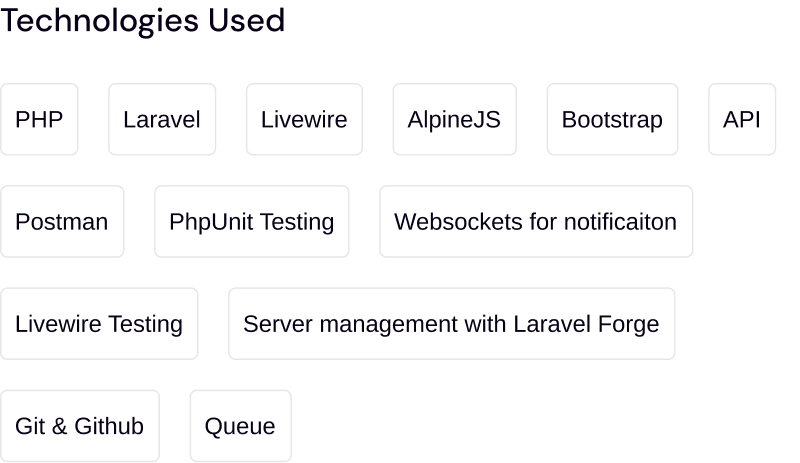Open the Postman tag
Viewport: 800px width, 463px height.
(x=62, y=222)
